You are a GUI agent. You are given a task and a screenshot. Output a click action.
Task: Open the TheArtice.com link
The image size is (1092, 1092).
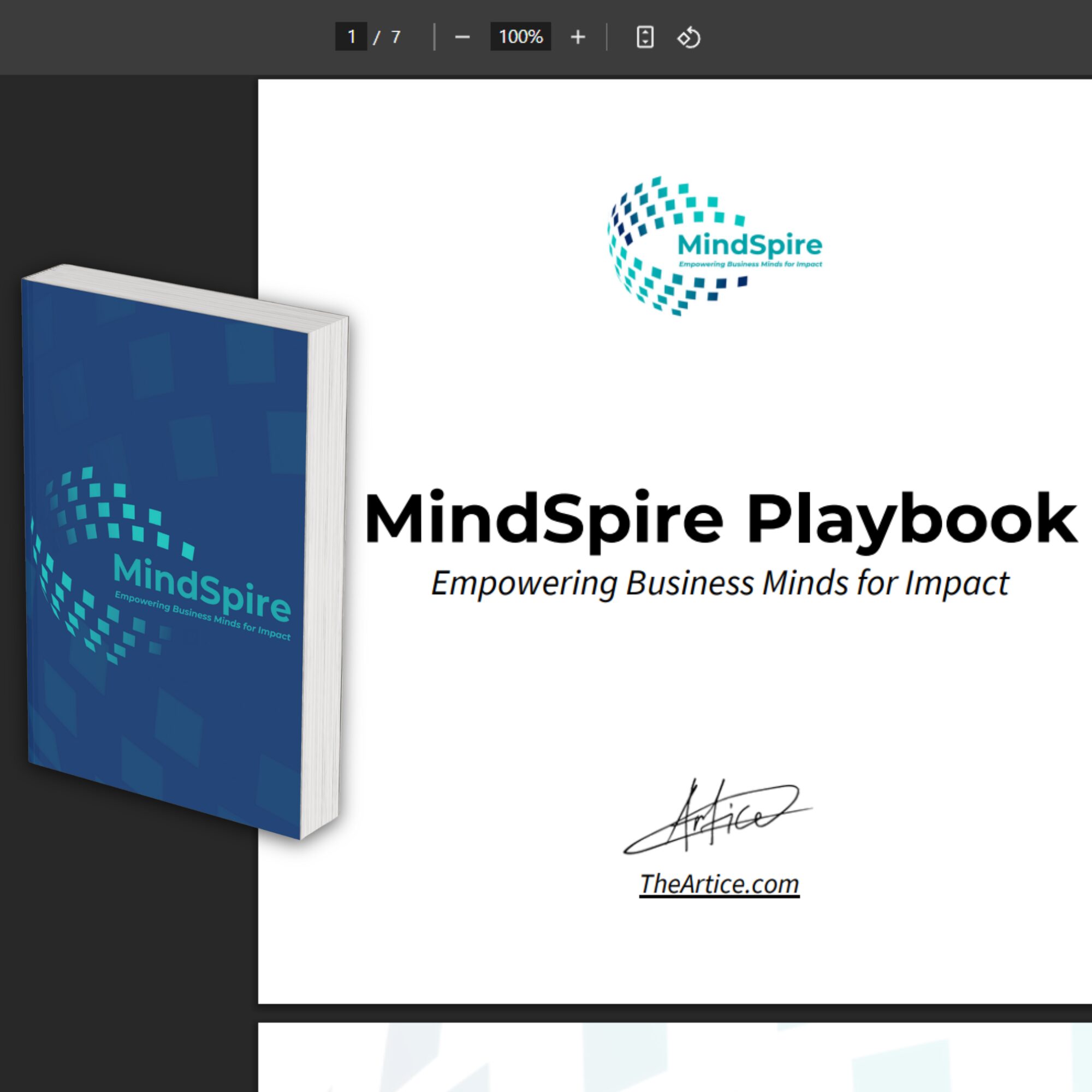[719, 883]
